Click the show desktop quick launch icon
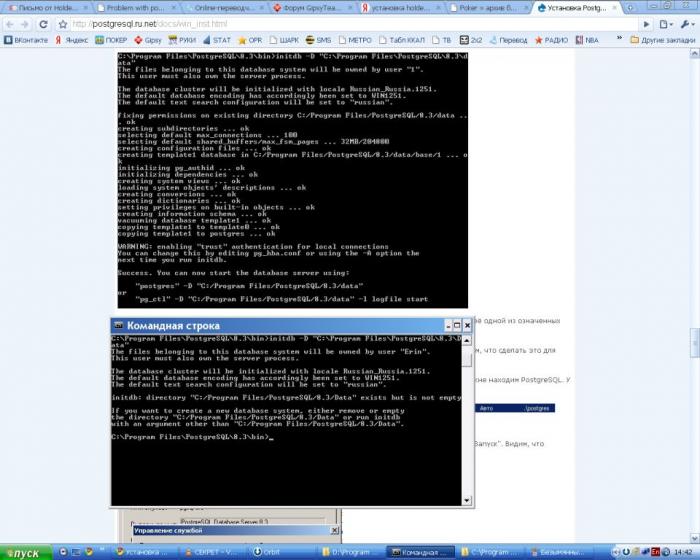Image resolution: width=700 pixels, height=560 pixels. 76,552
